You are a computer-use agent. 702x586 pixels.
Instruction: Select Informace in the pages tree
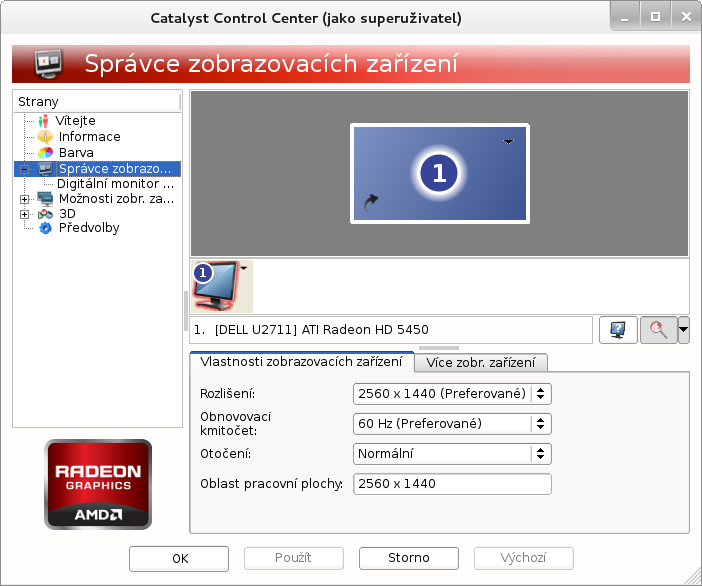coord(90,137)
